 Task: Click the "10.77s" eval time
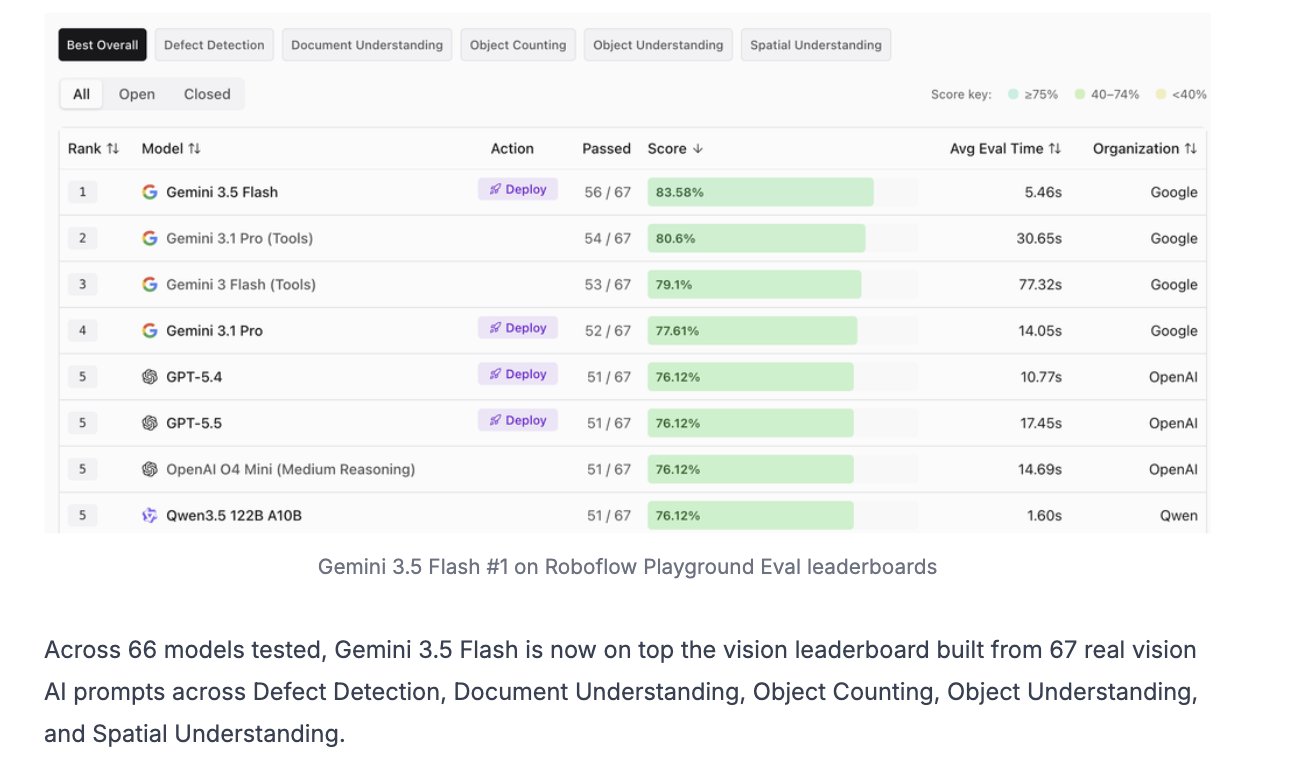[1040, 377]
